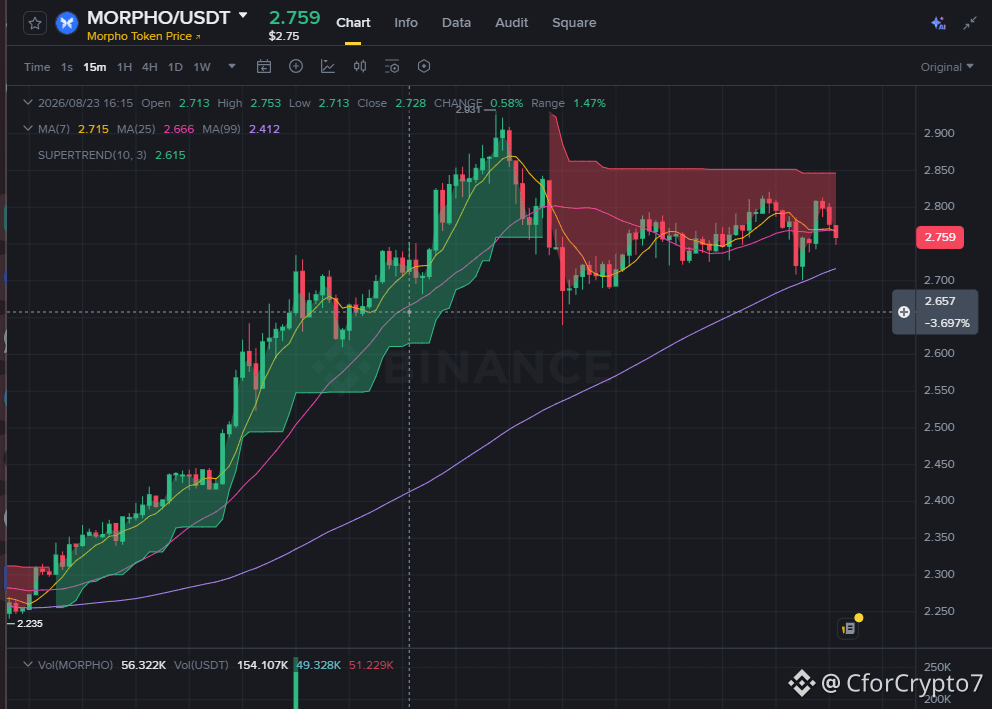This screenshot has width=992, height=709.
Task: Select the 1W interval
Action: point(202,67)
